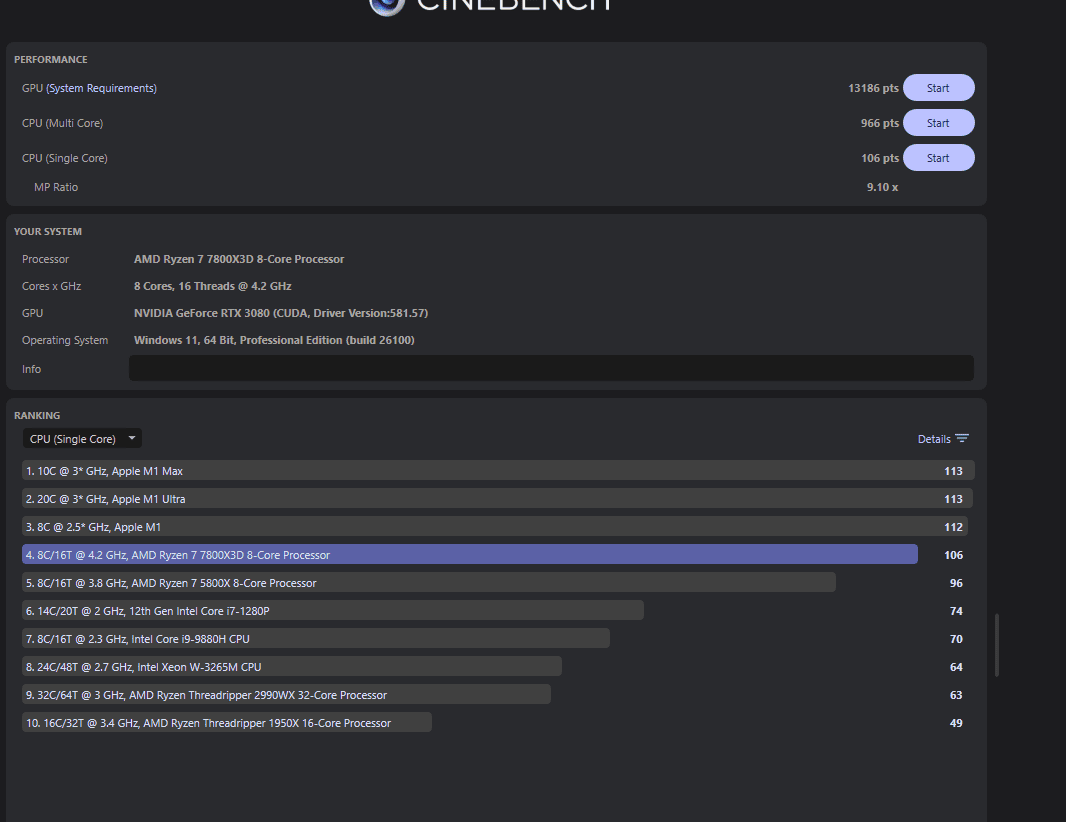Screen dimensions: 1066x822
Task: Click the GPU (System Requirements) label
Action: tap(89, 88)
